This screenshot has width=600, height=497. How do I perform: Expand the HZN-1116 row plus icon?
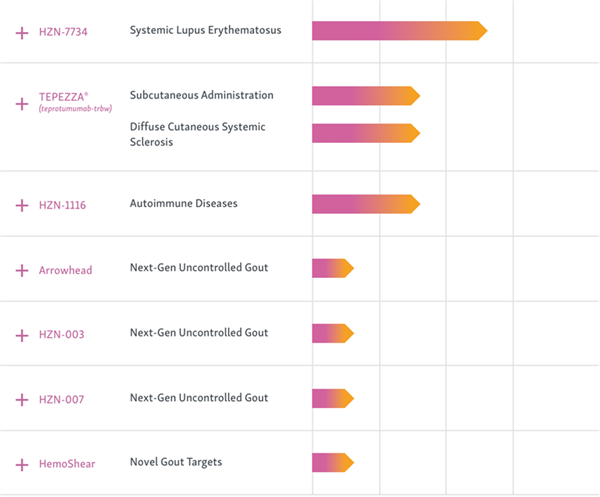(22, 205)
